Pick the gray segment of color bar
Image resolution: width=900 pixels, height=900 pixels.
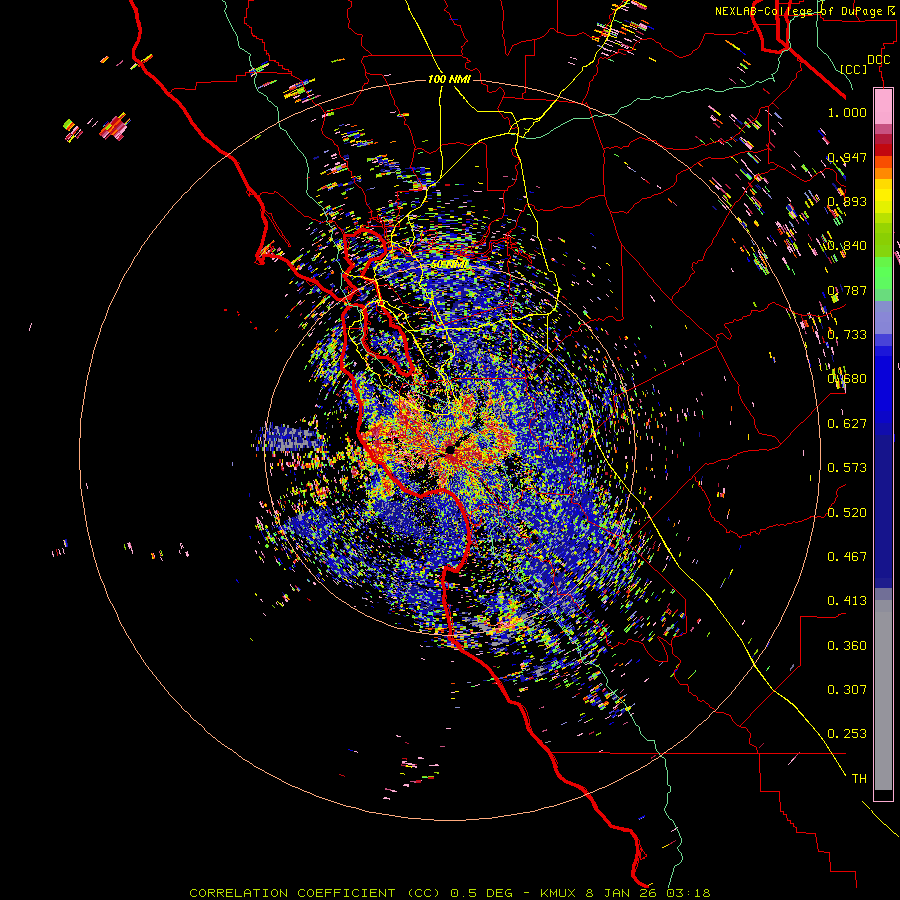pos(883,695)
